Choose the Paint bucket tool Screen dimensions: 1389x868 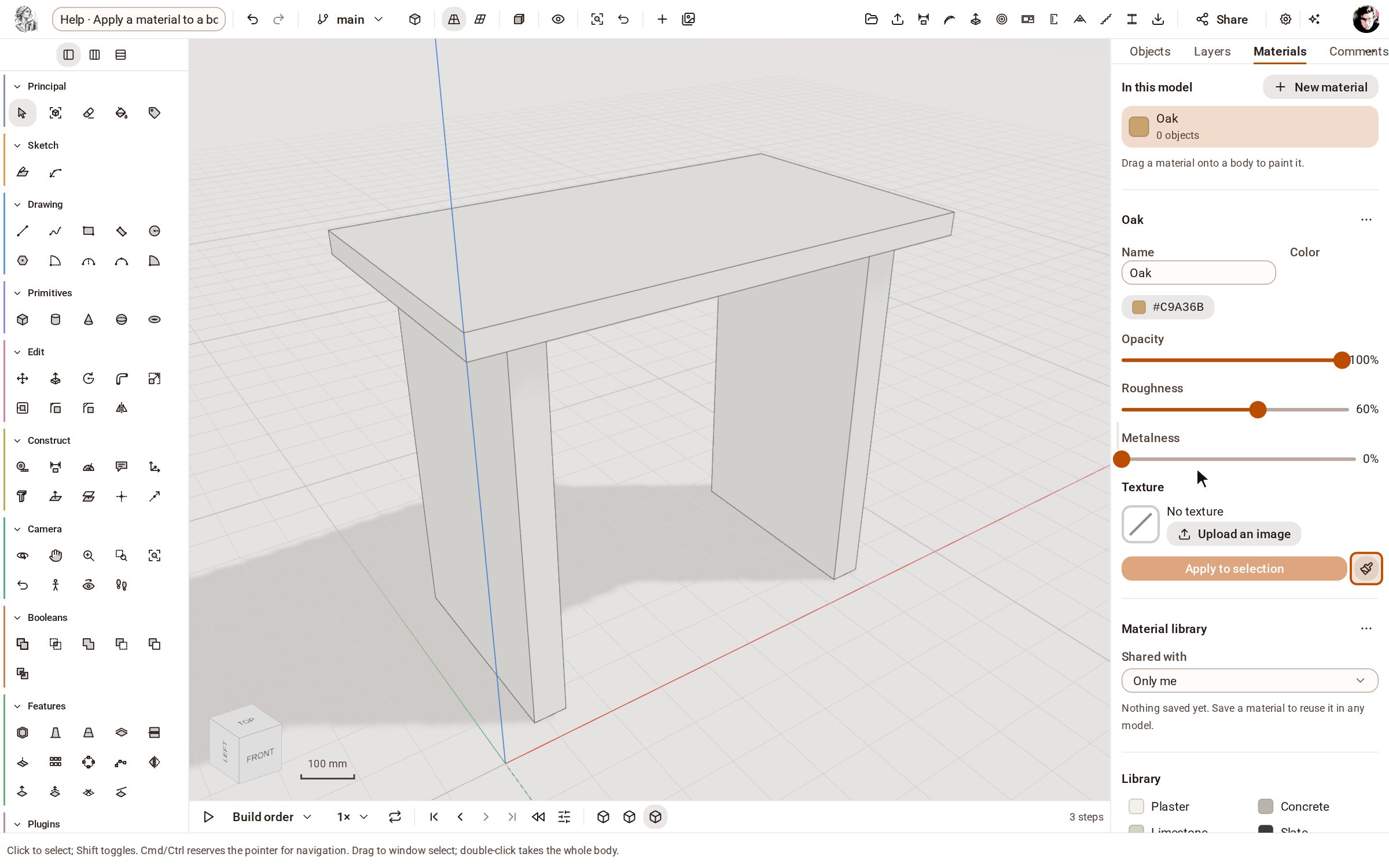point(122,113)
